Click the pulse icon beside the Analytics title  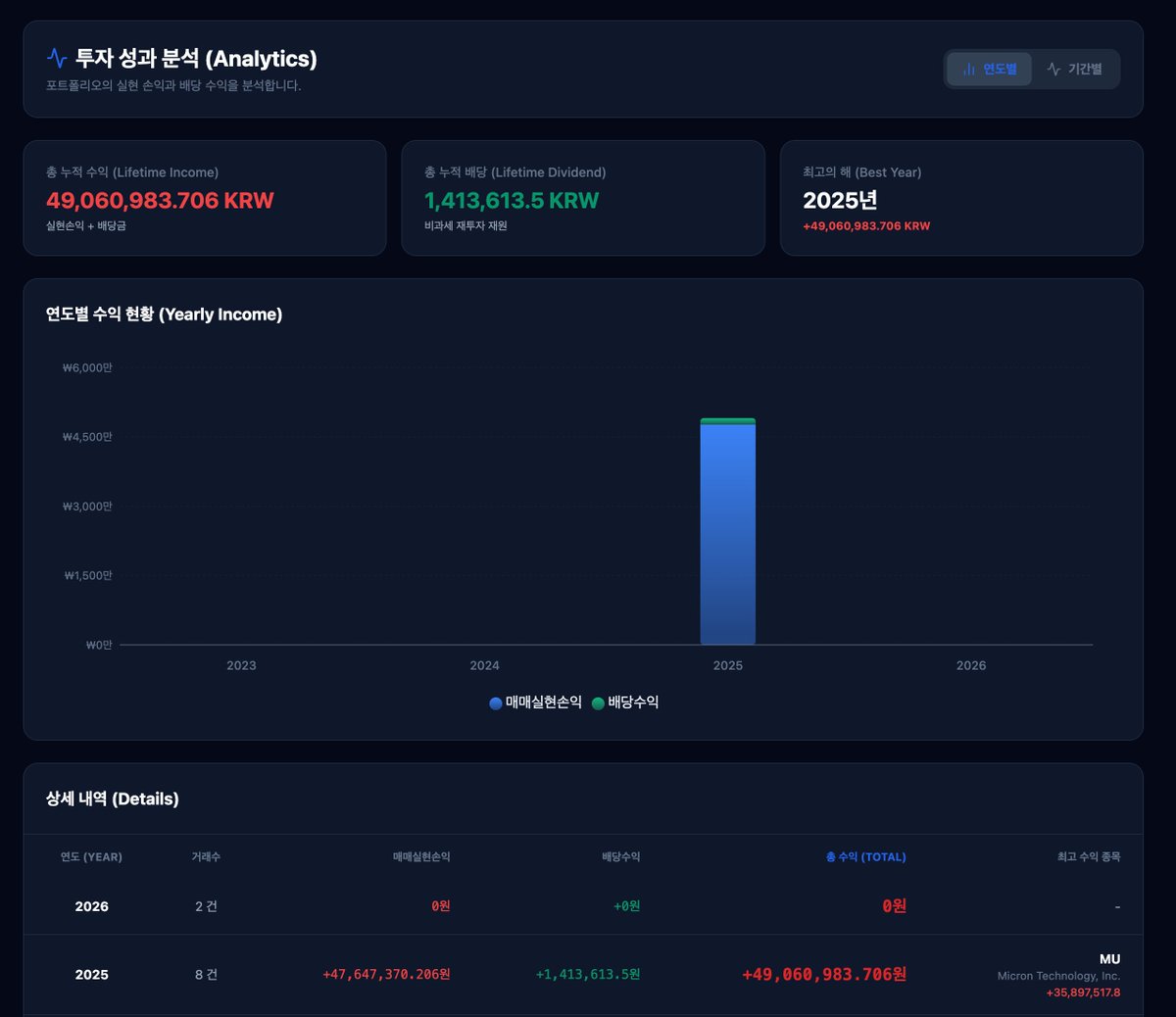tap(58, 56)
